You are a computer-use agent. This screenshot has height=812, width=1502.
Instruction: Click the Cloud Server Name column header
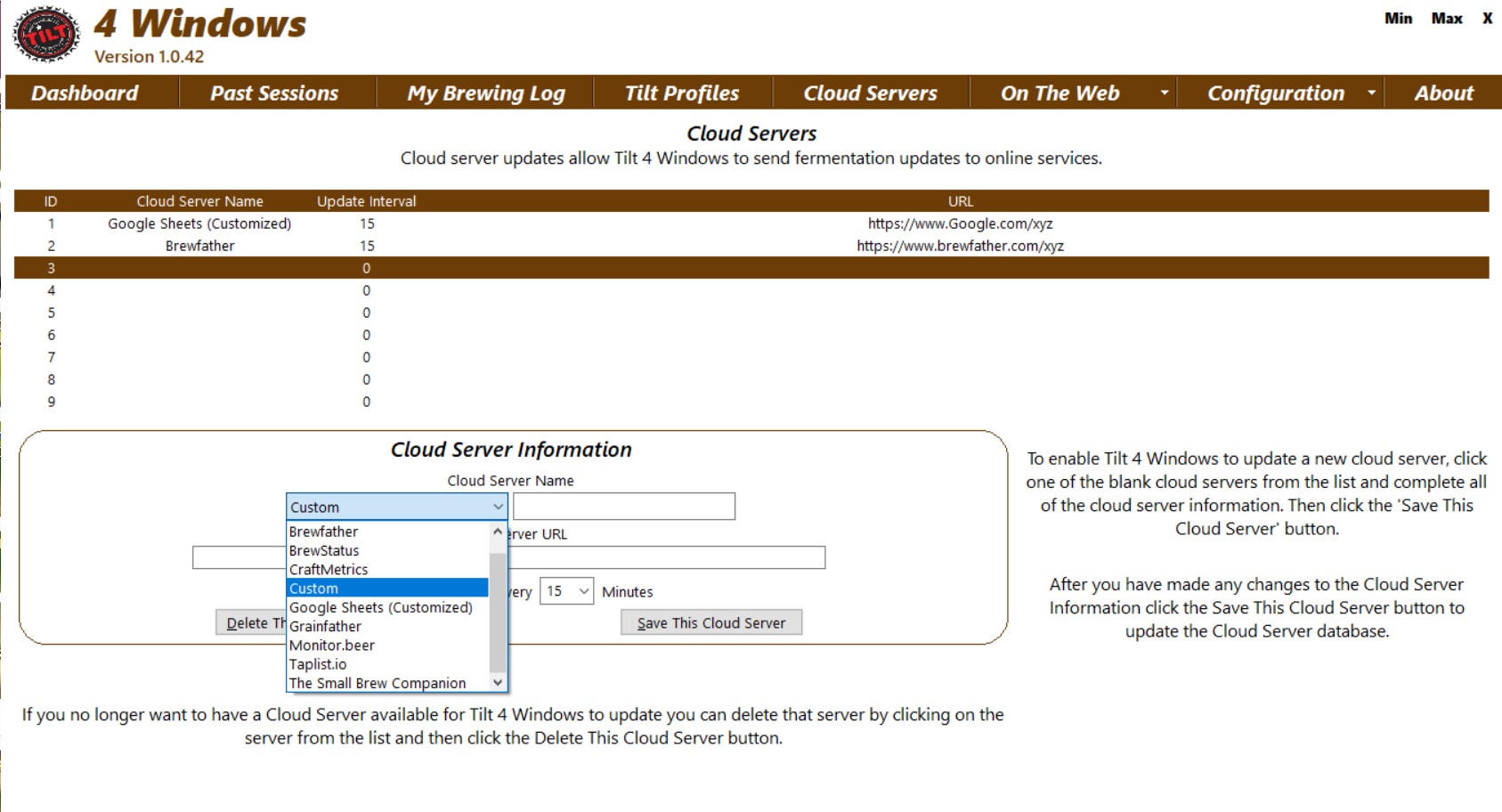click(199, 201)
